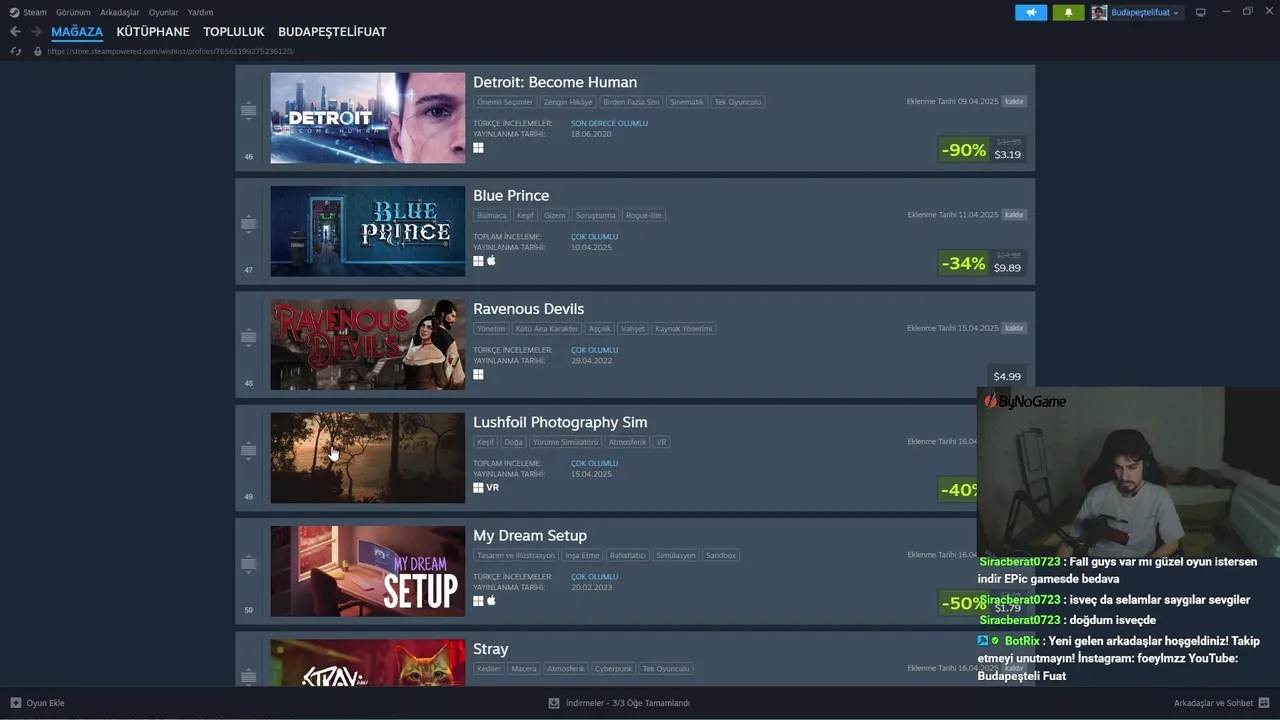
Task: Open the Görünüm menu
Action: coord(73,13)
